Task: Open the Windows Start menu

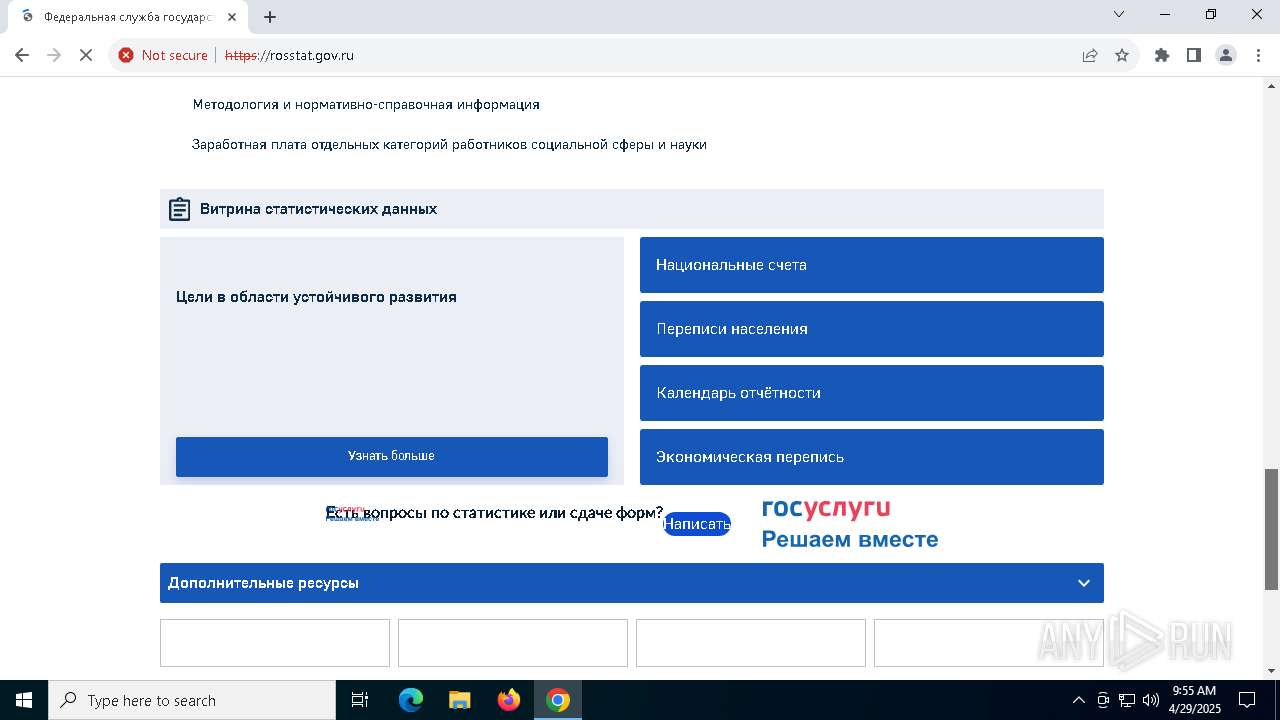Action: tap(23, 700)
